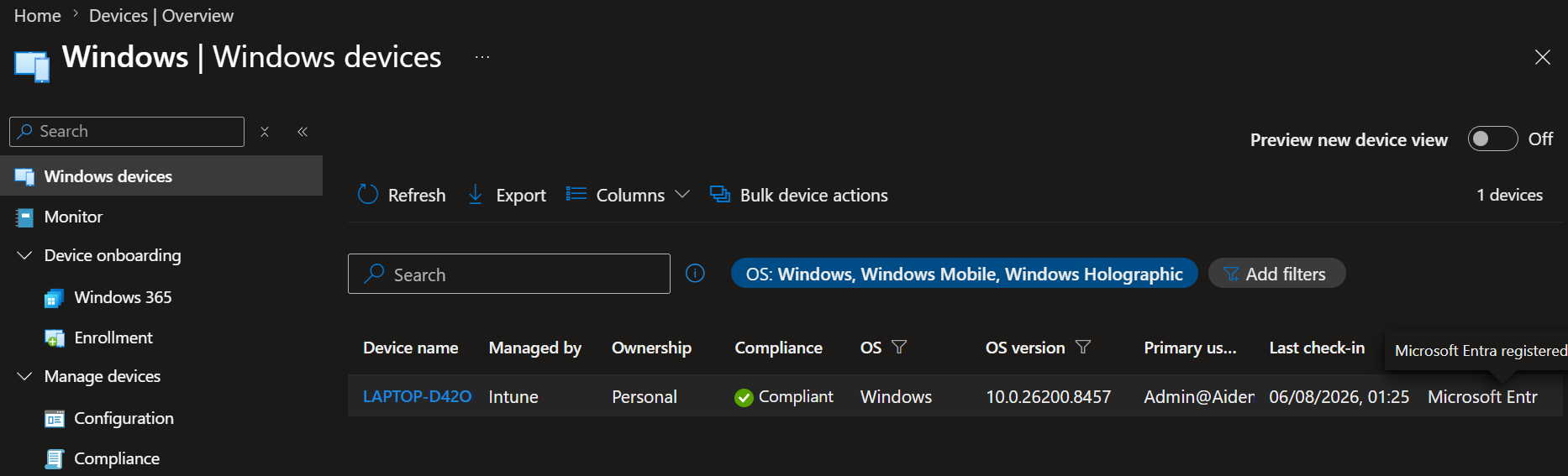Viewport: 1568px width, 476px height.
Task: Click the OS version column header text
Action: coord(1025,348)
